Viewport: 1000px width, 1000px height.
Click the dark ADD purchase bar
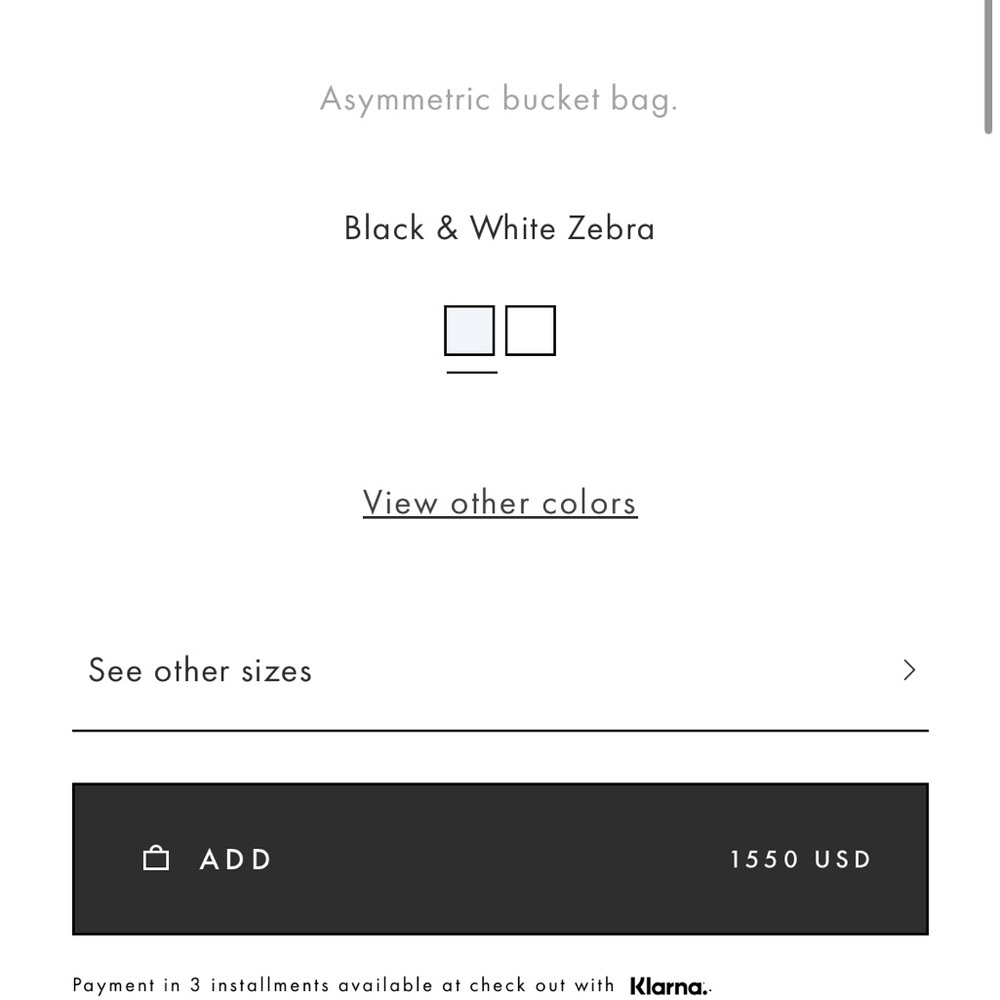500,858
